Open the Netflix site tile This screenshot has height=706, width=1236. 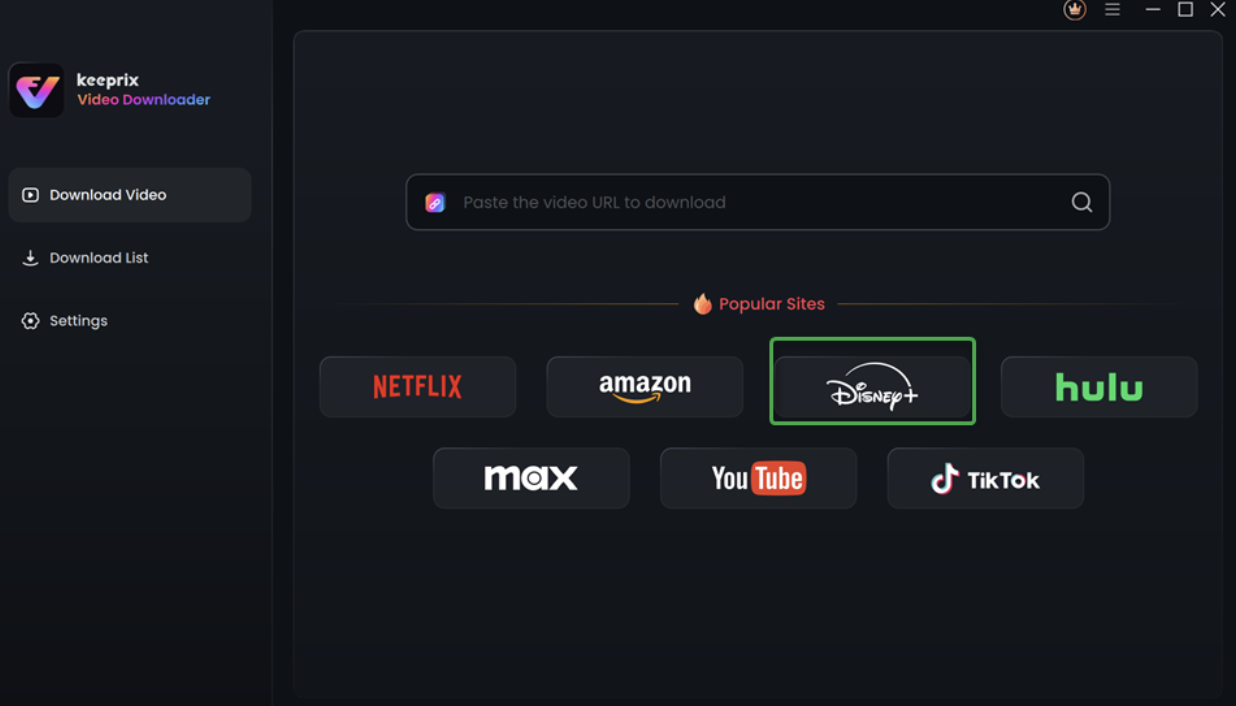point(418,387)
